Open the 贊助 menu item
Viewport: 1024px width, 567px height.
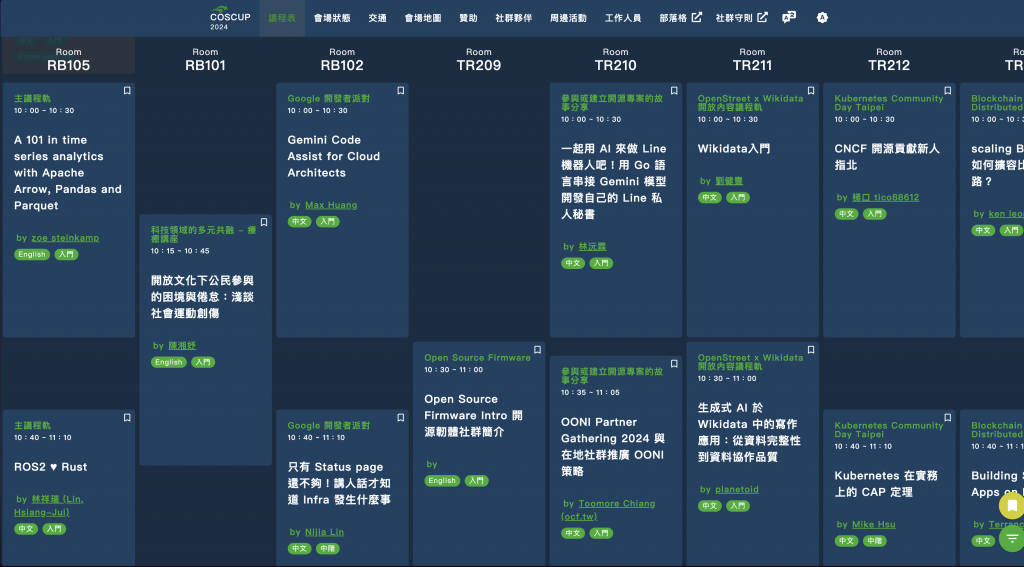(468, 18)
